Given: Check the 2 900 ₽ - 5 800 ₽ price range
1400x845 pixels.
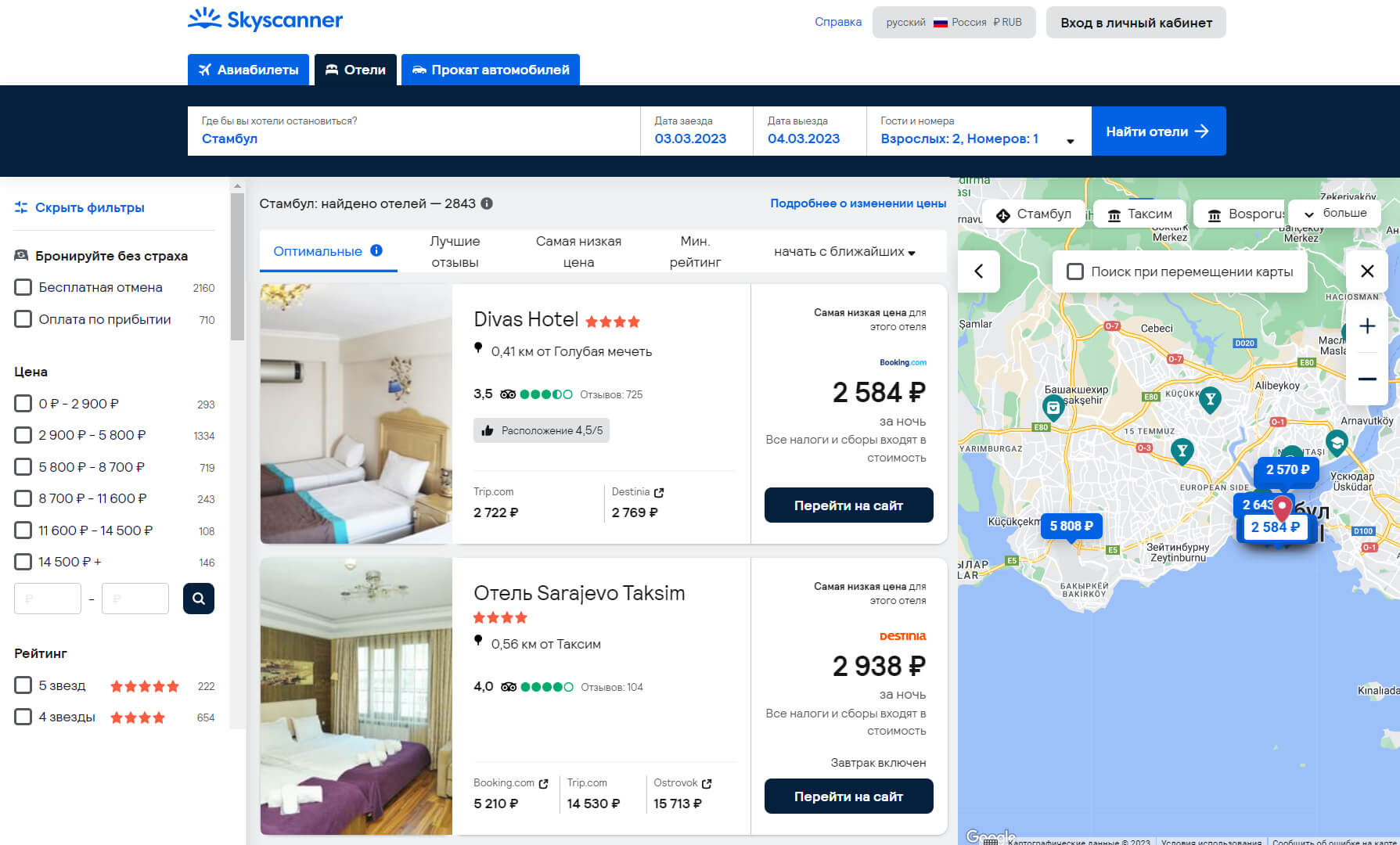Looking at the screenshot, I should click(23, 435).
